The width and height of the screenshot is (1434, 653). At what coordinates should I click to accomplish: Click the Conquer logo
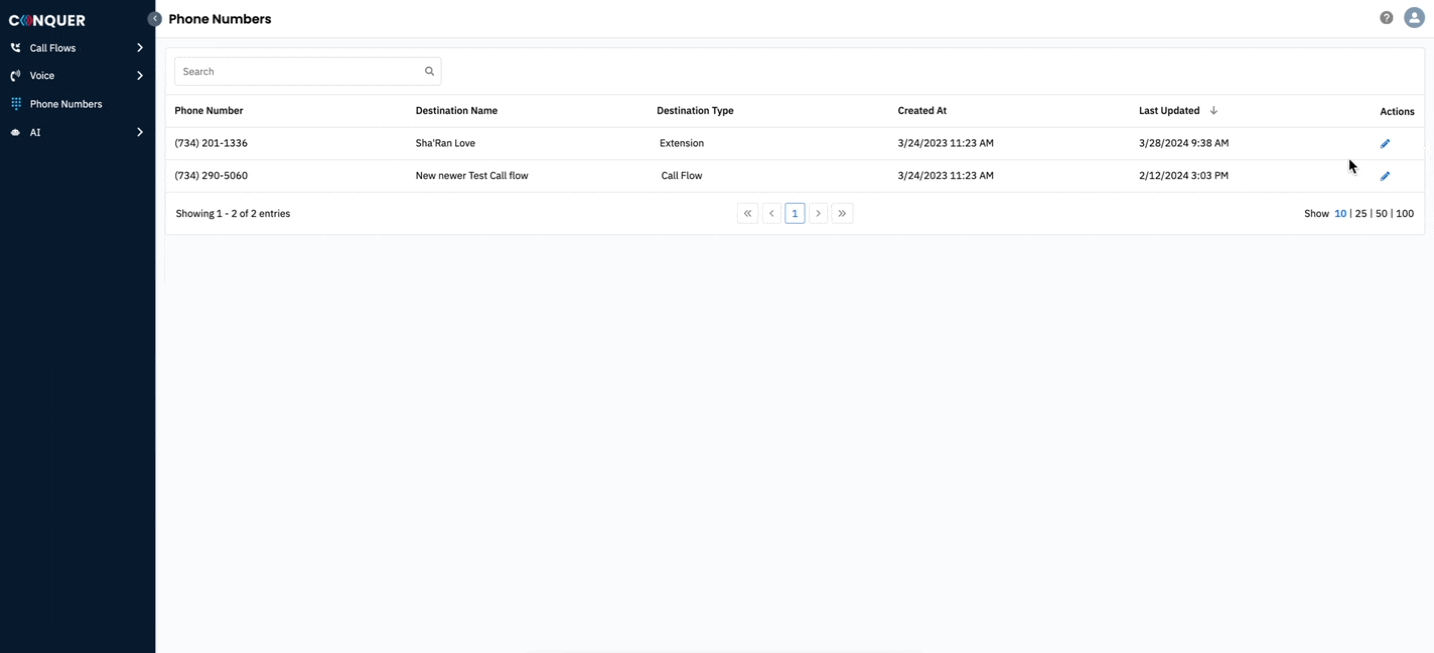(x=47, y=20)
